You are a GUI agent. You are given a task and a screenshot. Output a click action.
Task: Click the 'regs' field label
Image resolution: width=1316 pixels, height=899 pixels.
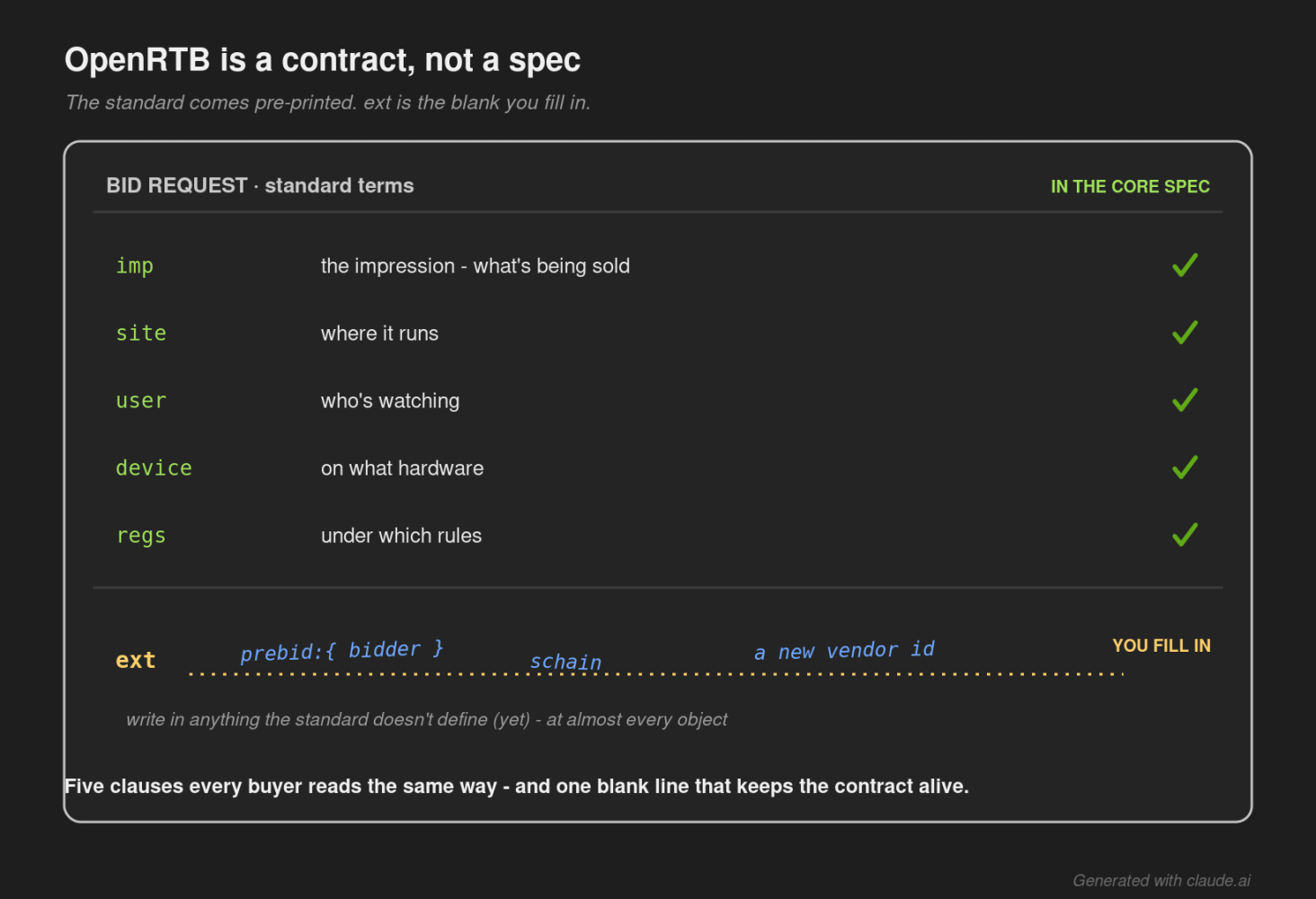[141, 536]
